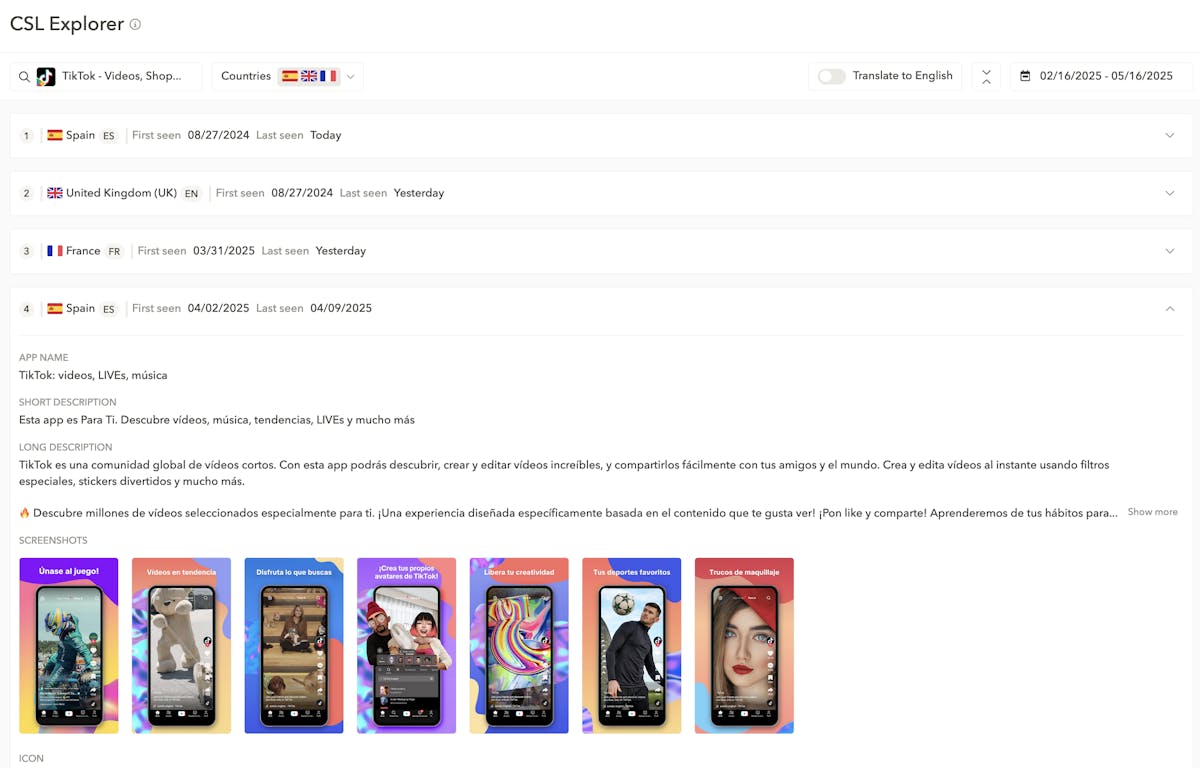Click Show more on long description
This screenshot has height=768, width=1200.
click(1152, 512)
